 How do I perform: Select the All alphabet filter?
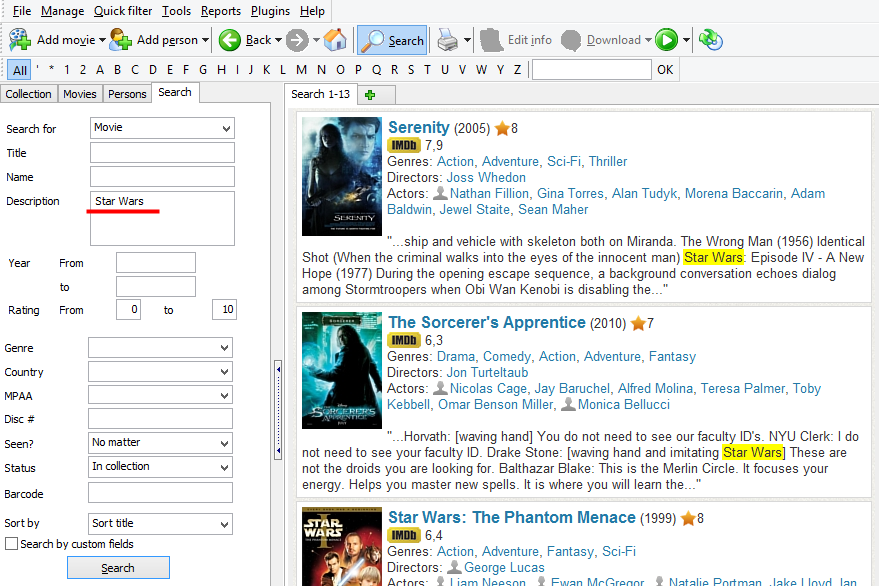click(x=20, y=70)
